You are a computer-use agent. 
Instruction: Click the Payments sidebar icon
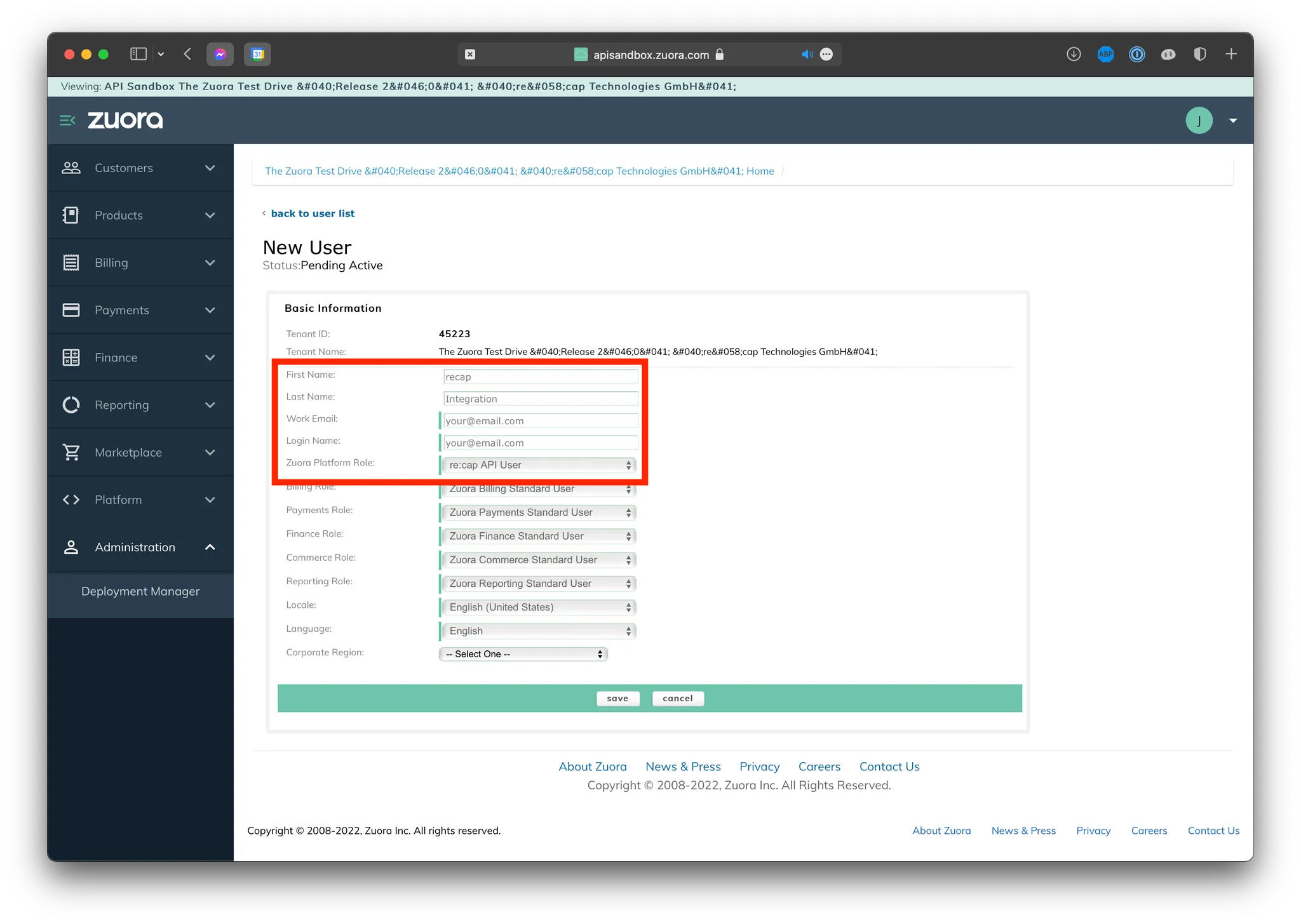click(x=71, y=309)
